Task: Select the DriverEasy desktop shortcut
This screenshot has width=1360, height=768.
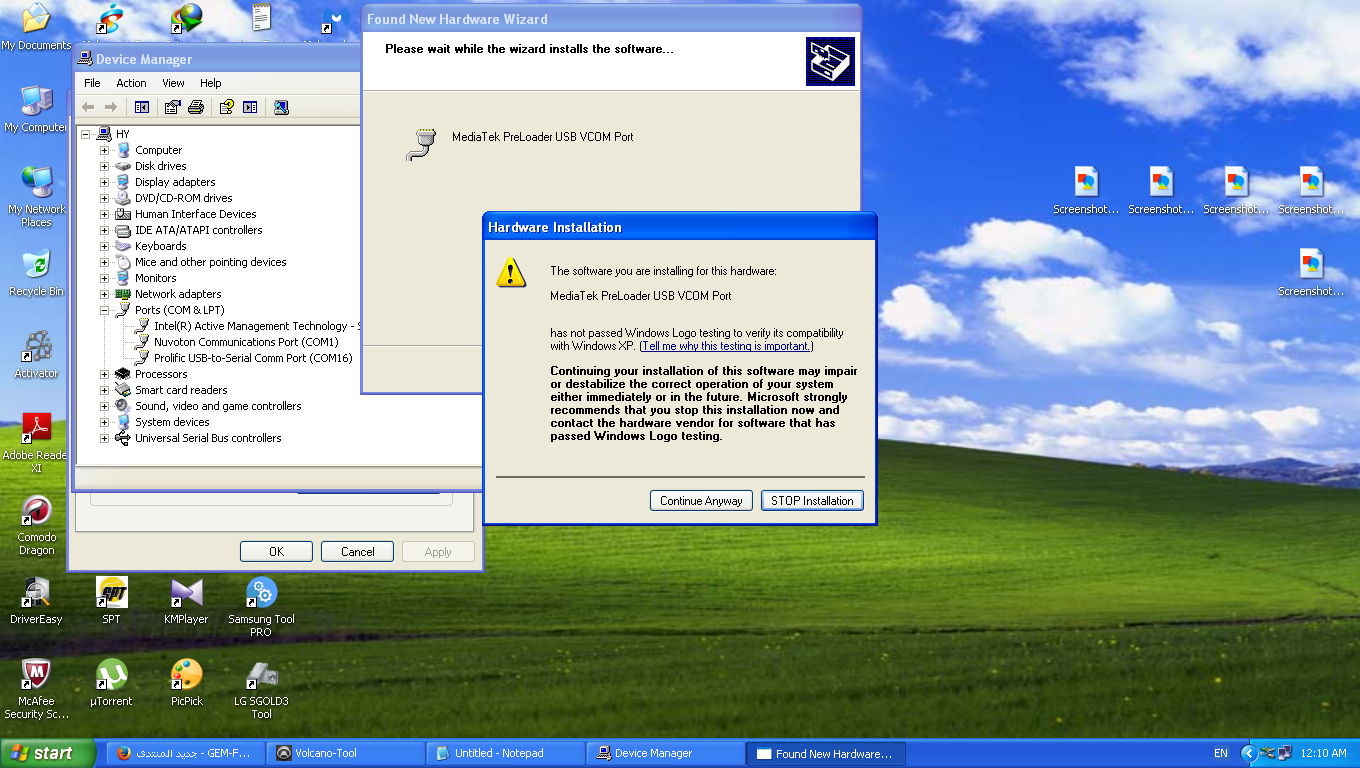Action: (36, 601)
